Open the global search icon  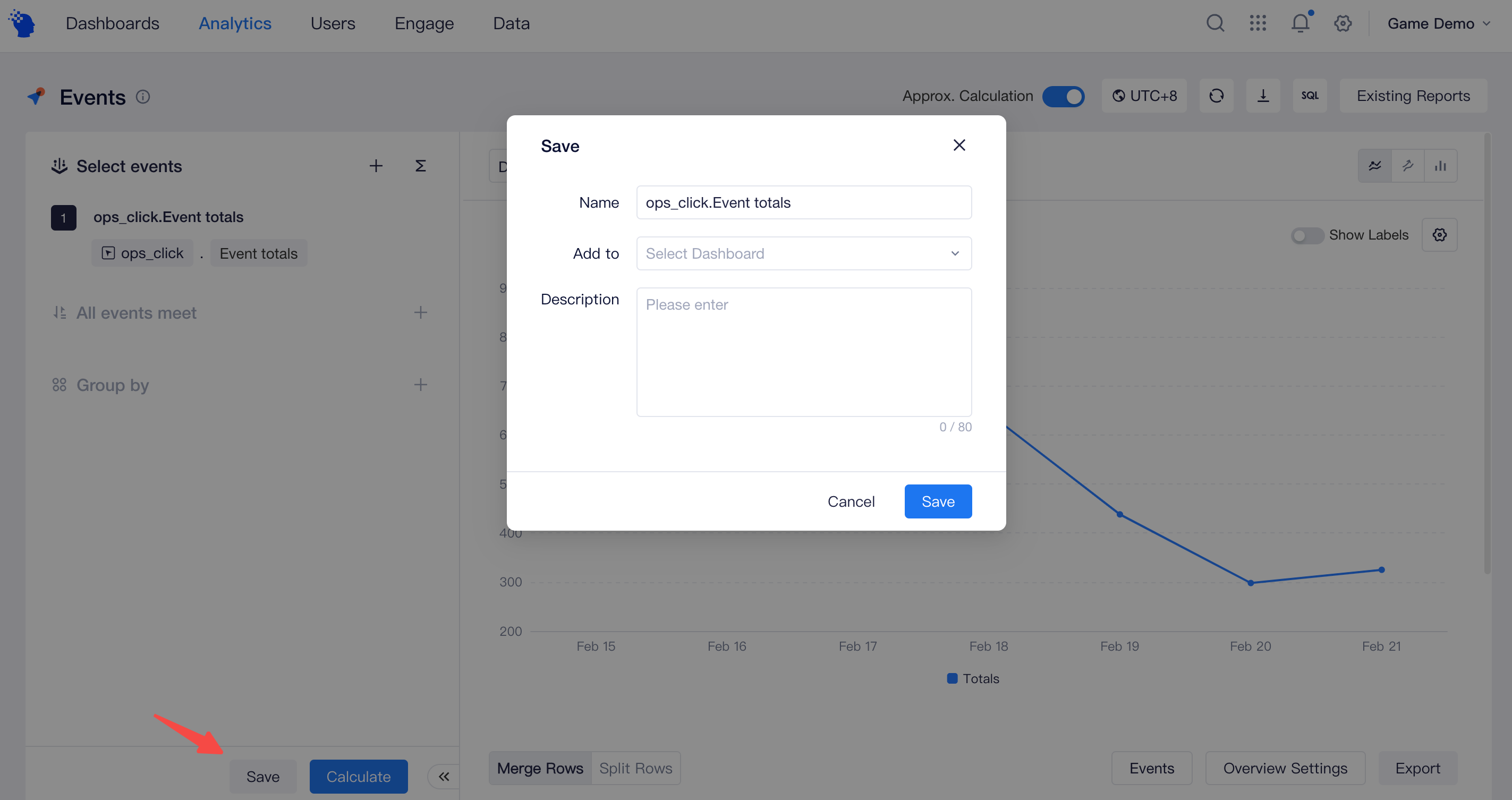[x=1215, y=23]
